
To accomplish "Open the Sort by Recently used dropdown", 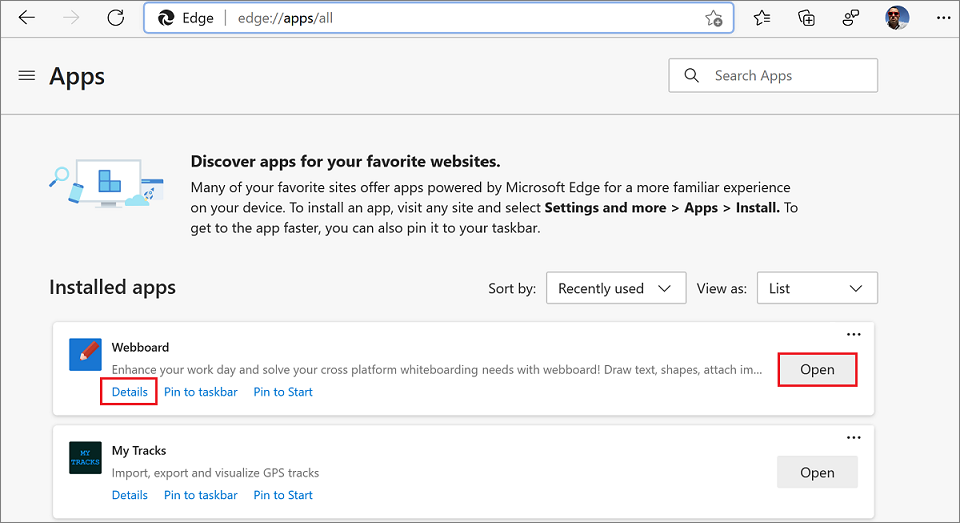I will point(616,288).
